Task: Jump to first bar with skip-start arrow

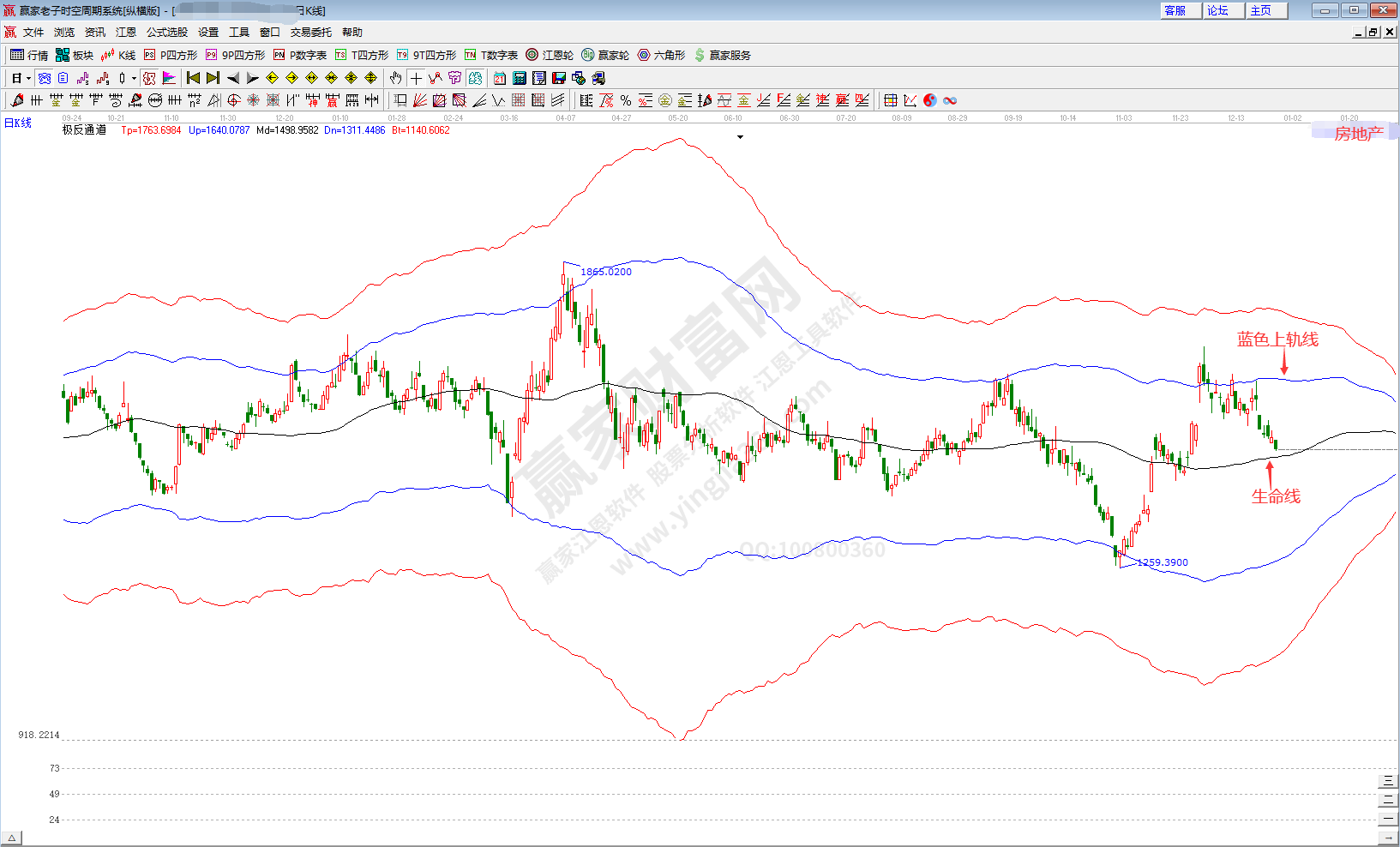Action: pos(194,78)
